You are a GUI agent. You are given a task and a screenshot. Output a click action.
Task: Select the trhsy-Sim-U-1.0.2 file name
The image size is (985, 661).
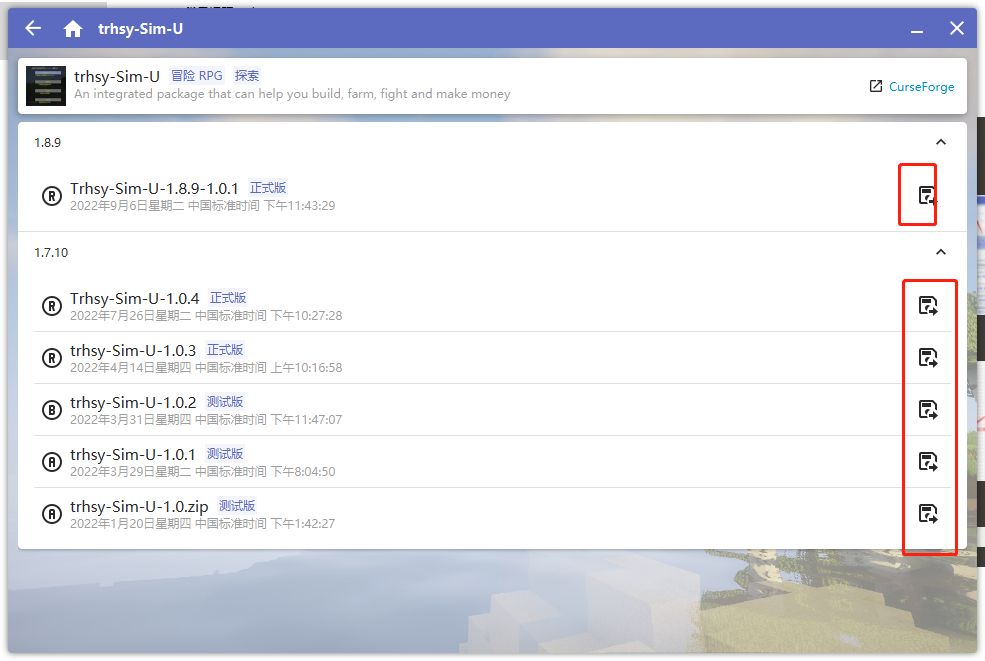pyautogui.click(x=133, y=403)
